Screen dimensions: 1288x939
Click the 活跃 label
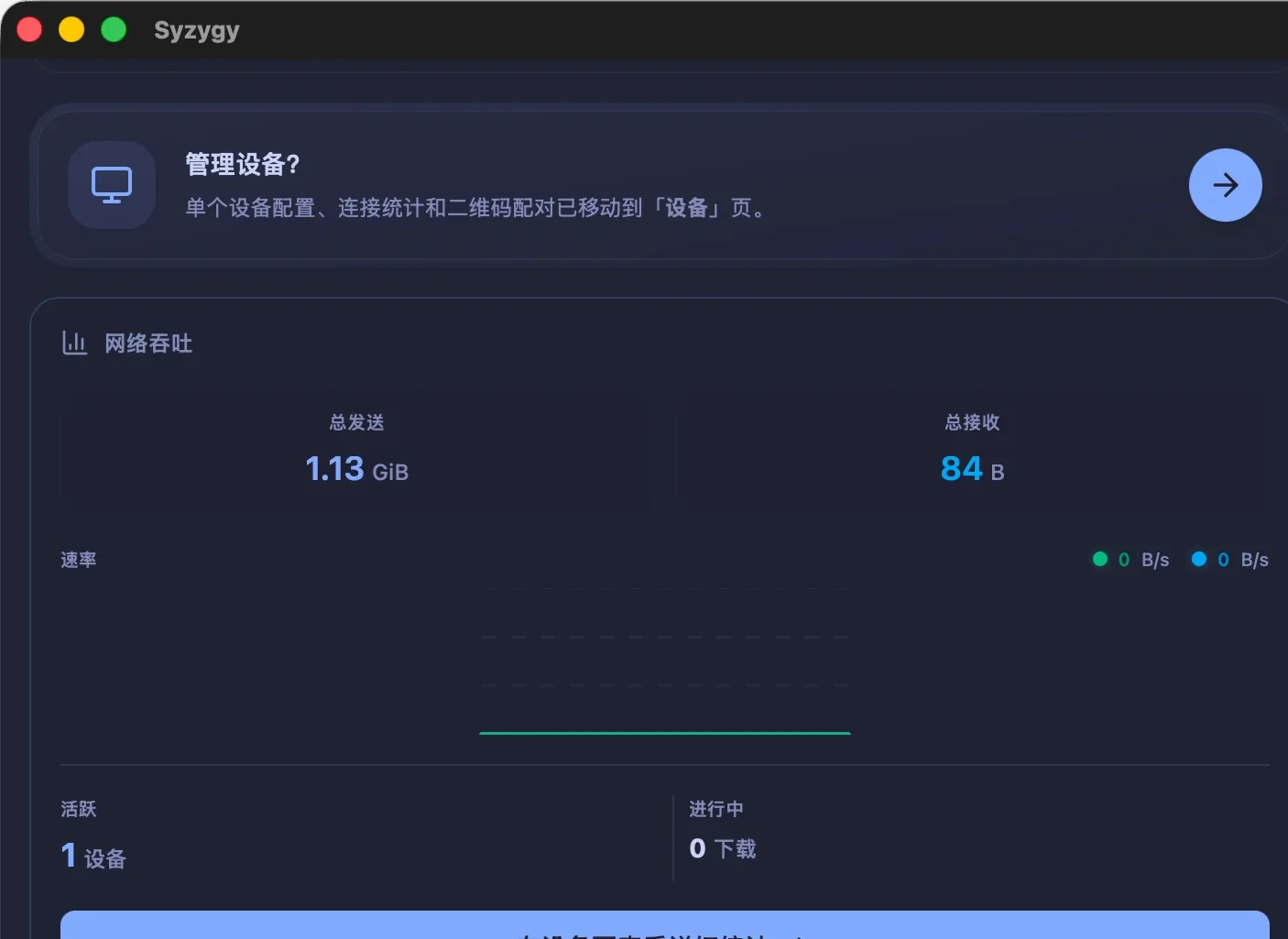pyautogui.click(x=79, y=809)
